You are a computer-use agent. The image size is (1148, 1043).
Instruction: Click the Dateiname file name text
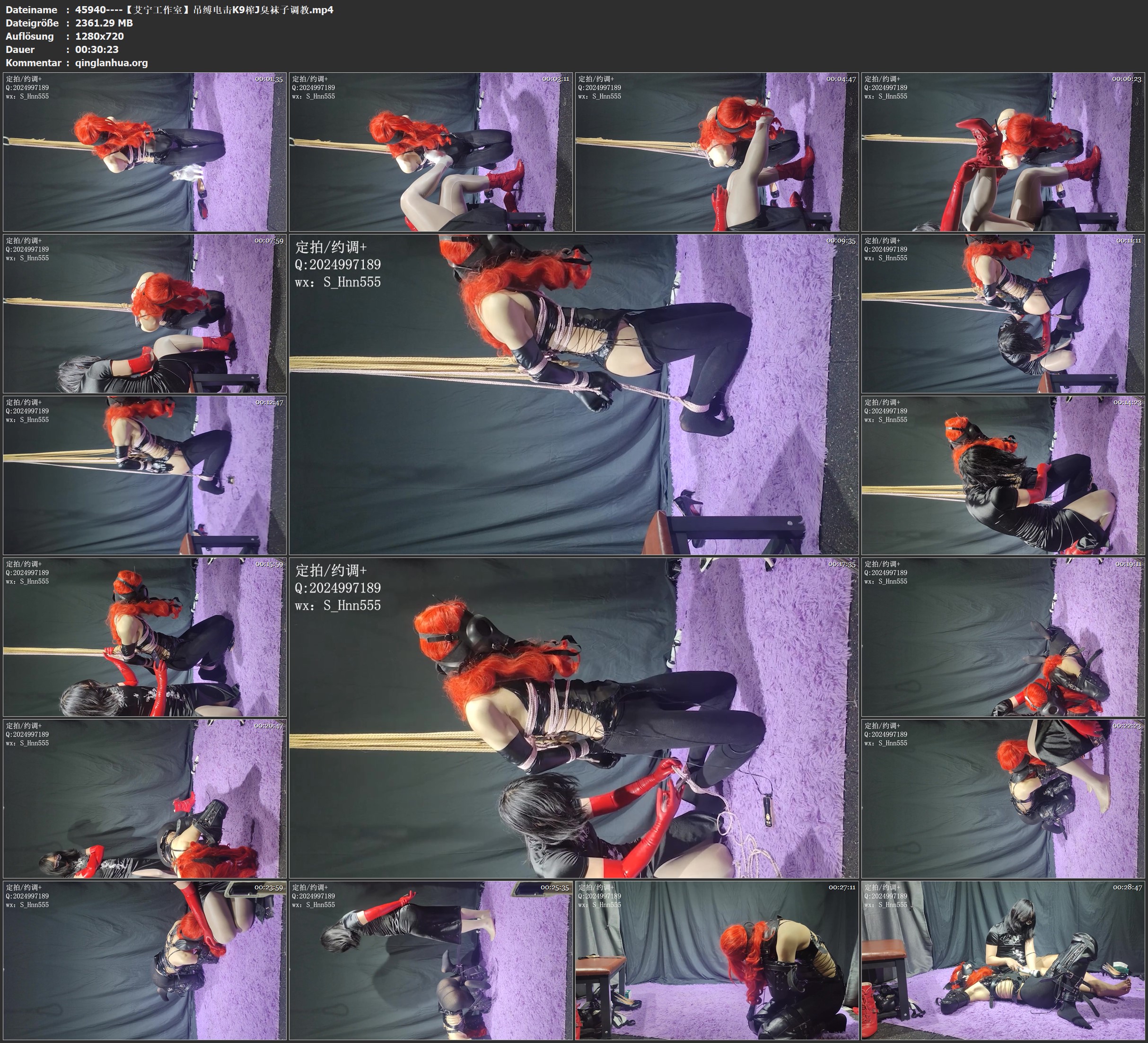[204, 9]
